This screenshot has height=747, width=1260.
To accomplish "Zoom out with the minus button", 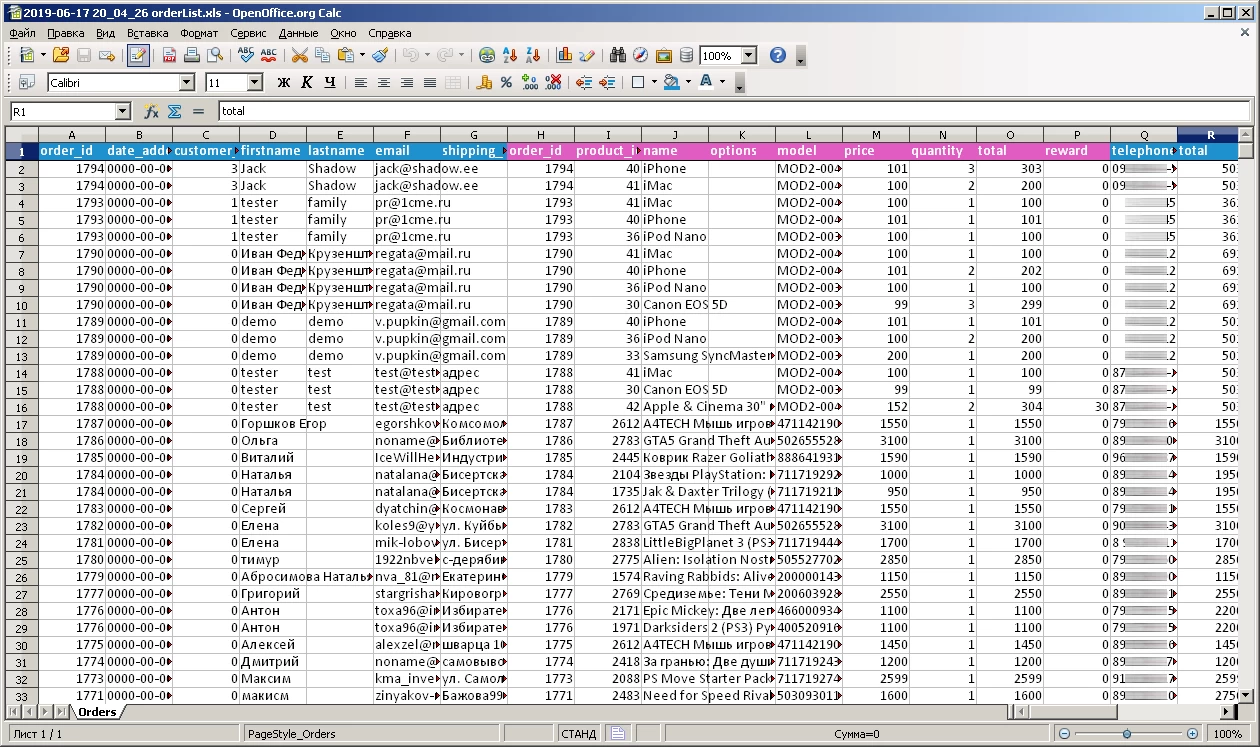I will point(1064,734).
